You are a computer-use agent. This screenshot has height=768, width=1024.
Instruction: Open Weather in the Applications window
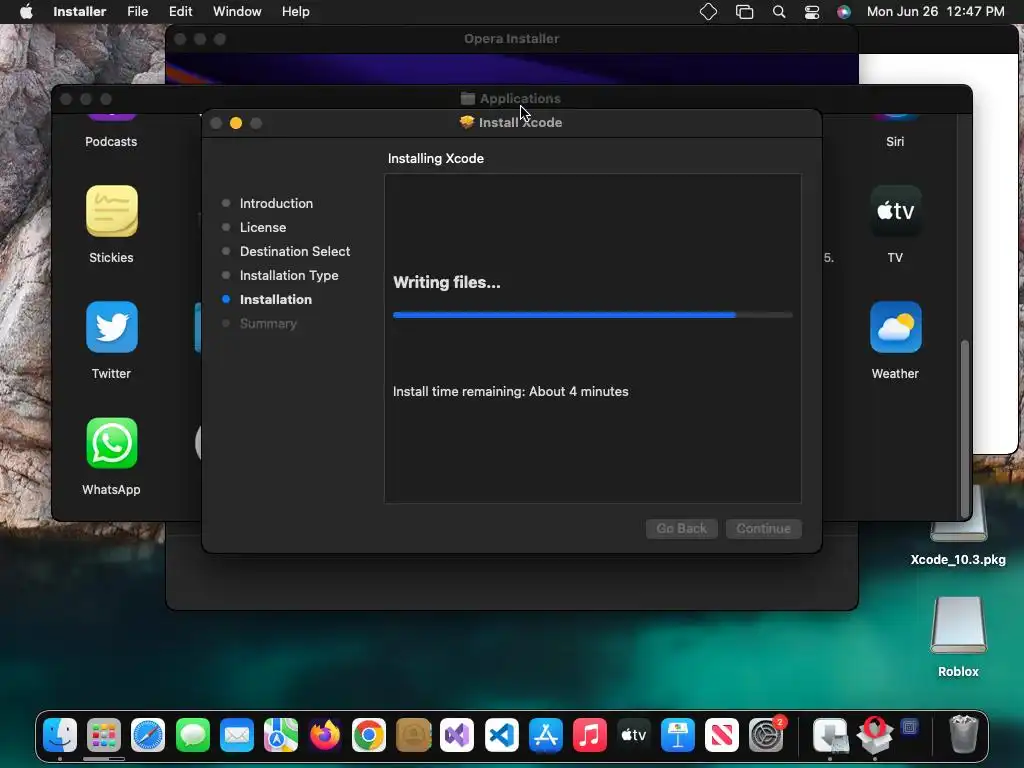(x=895, y=327)
